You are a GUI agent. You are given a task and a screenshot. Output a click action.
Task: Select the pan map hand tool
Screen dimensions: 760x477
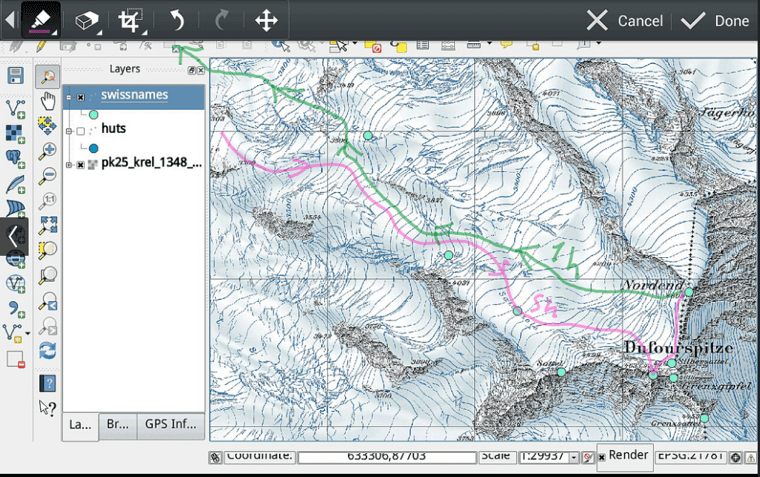(47, 100)
